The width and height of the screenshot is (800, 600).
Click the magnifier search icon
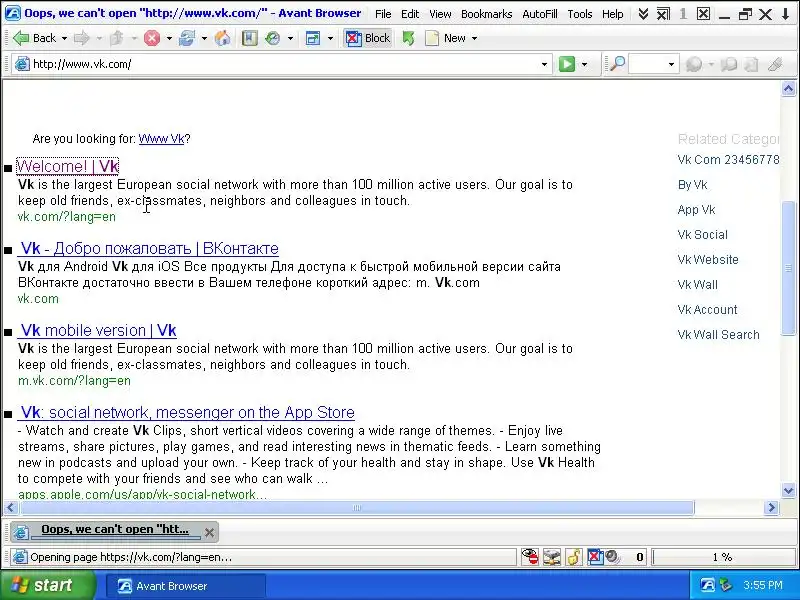click(x=617, y=64)
